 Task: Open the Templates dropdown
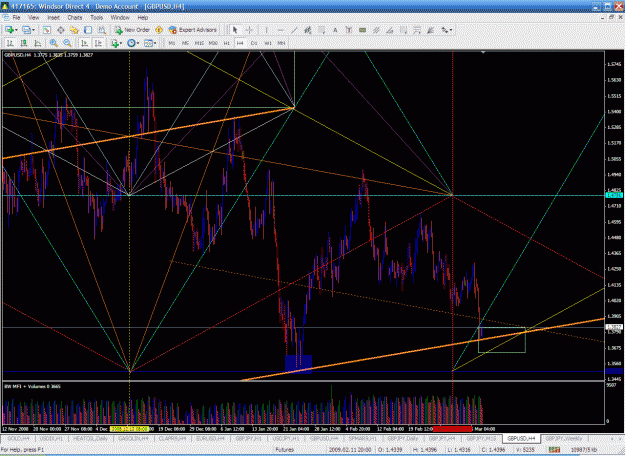point(150,43)
